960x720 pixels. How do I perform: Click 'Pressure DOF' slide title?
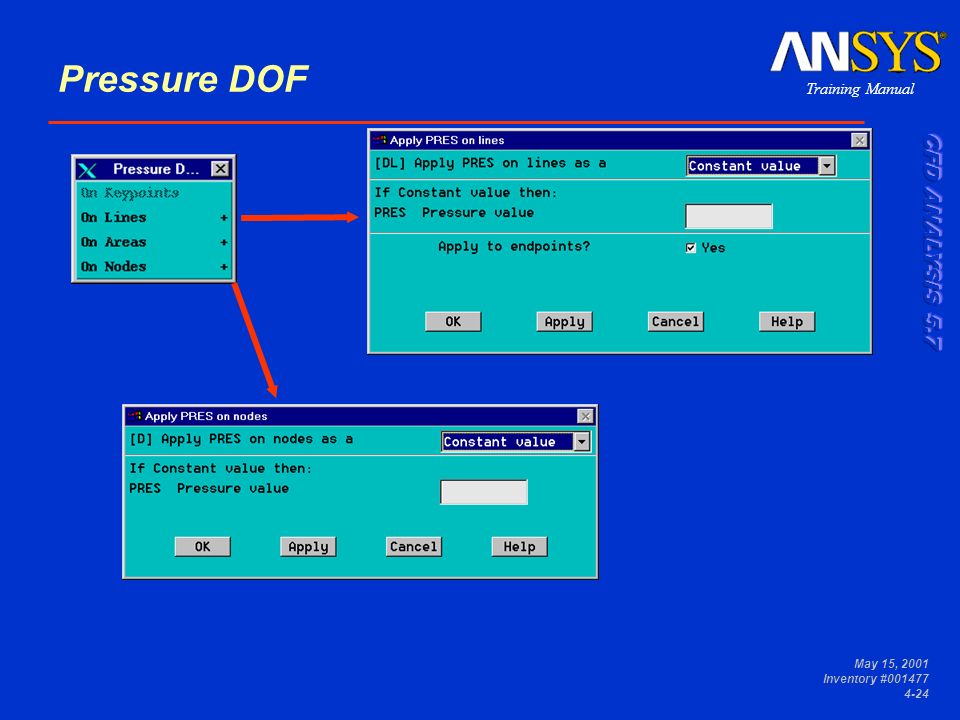pos(183,79)
